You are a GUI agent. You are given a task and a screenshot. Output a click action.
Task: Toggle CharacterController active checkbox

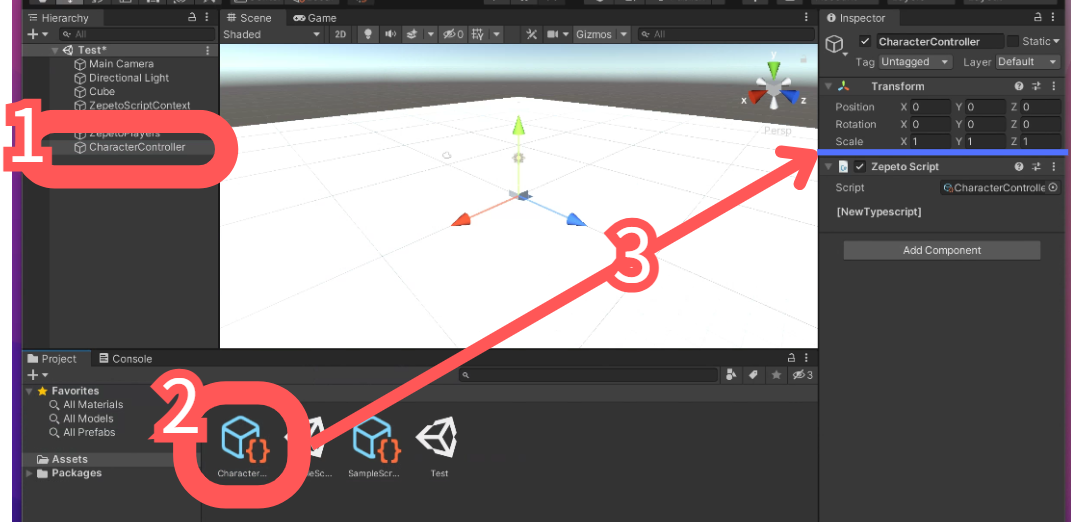tap(865, 42)
